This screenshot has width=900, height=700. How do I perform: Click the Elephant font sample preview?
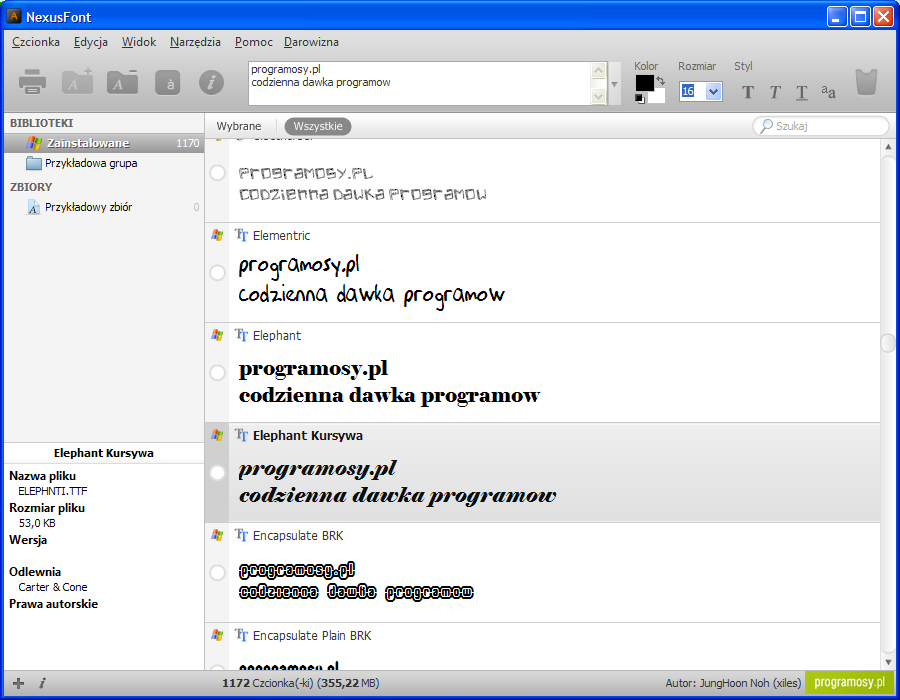[x=389, y=382]
